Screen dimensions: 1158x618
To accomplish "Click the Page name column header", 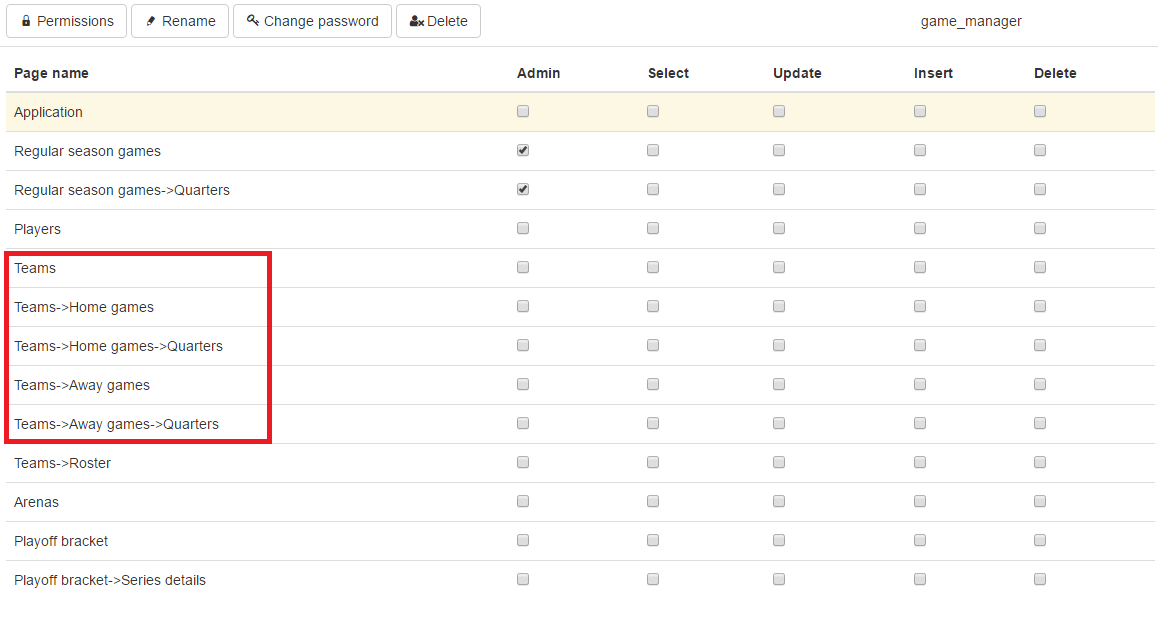I will (x=51, y=73).
